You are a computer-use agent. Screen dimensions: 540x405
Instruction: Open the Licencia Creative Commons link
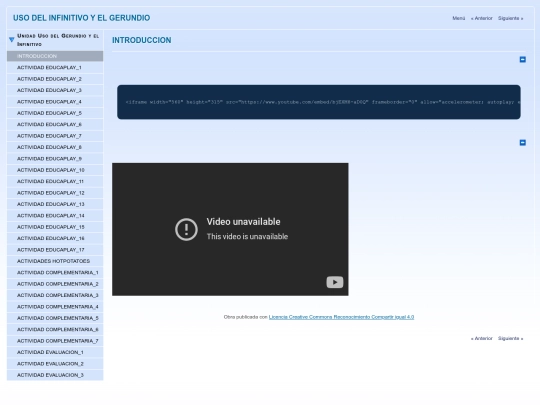tap(341, 317)
